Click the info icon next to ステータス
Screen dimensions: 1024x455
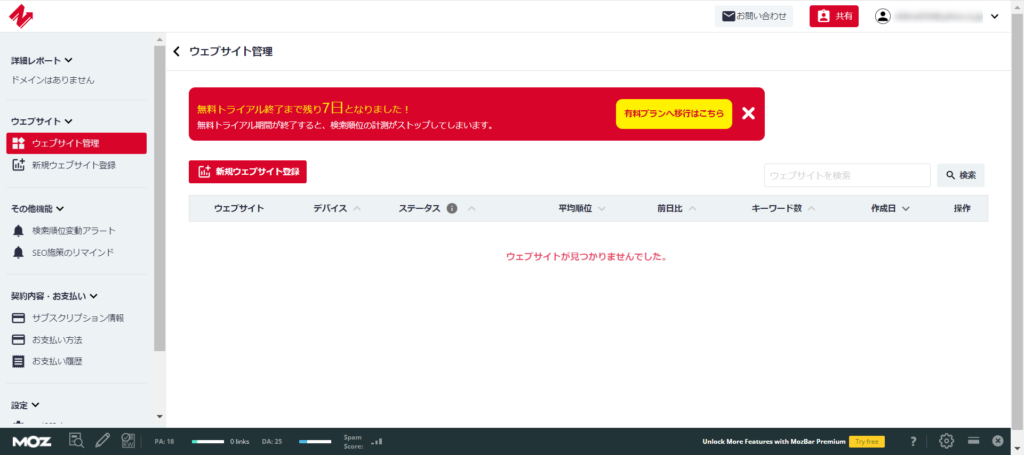pos(452,208)
